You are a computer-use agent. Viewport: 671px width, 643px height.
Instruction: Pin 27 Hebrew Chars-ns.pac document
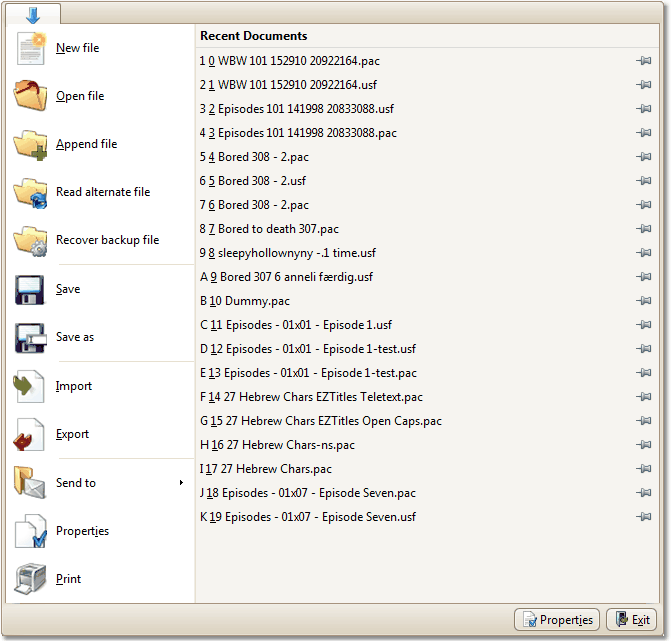click(x=643, y=445)
